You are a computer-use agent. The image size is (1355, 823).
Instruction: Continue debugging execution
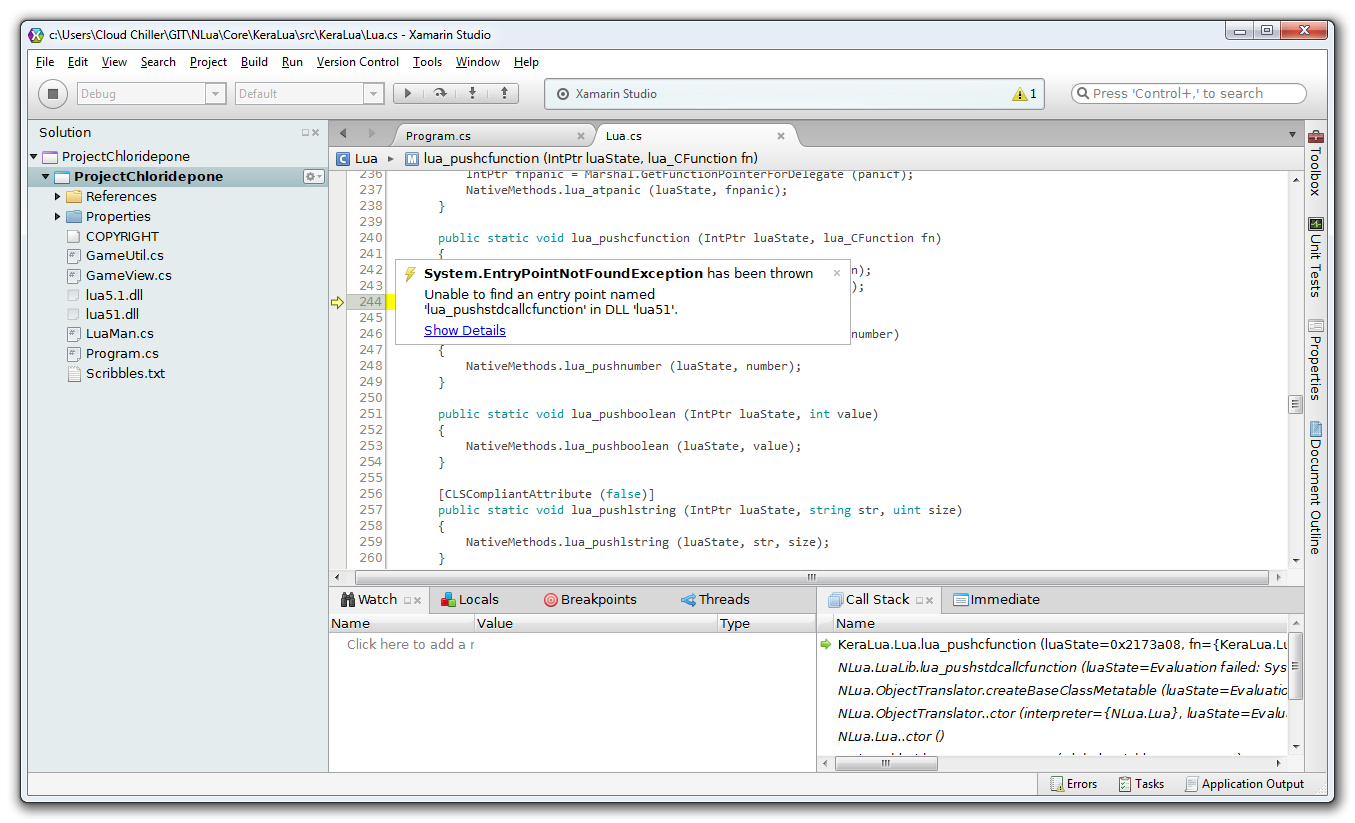coord(408,94)
